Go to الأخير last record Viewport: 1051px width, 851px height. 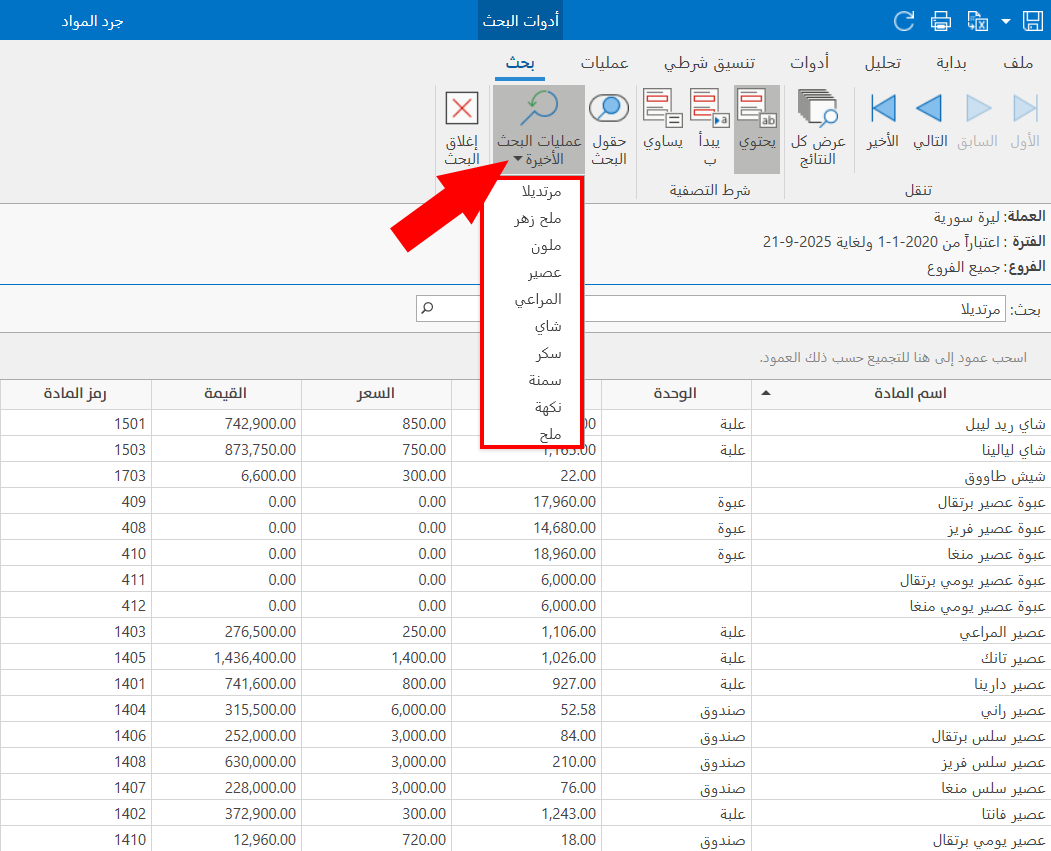click(881, 120)
